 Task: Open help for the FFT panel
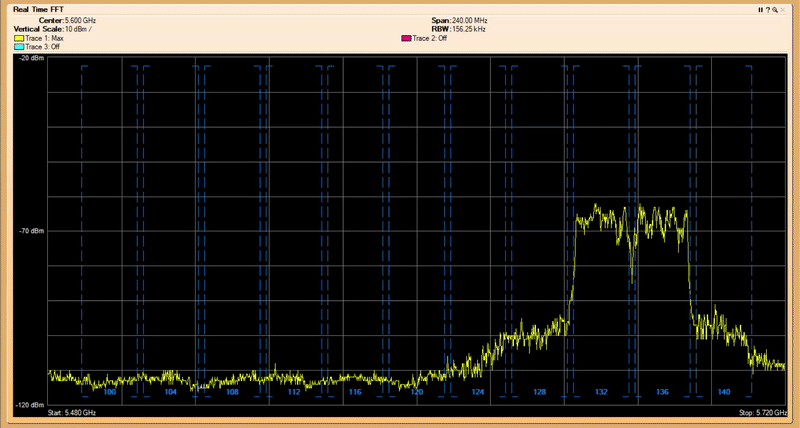[x=767, y=10]
